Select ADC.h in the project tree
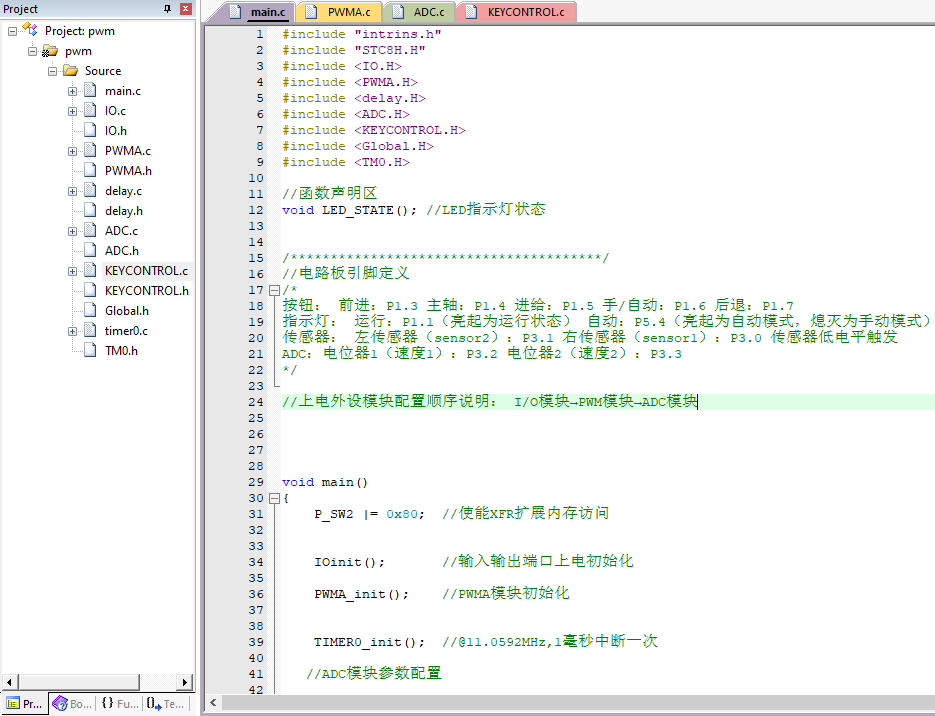The image size is (935, 716). (x=122, y=250)
